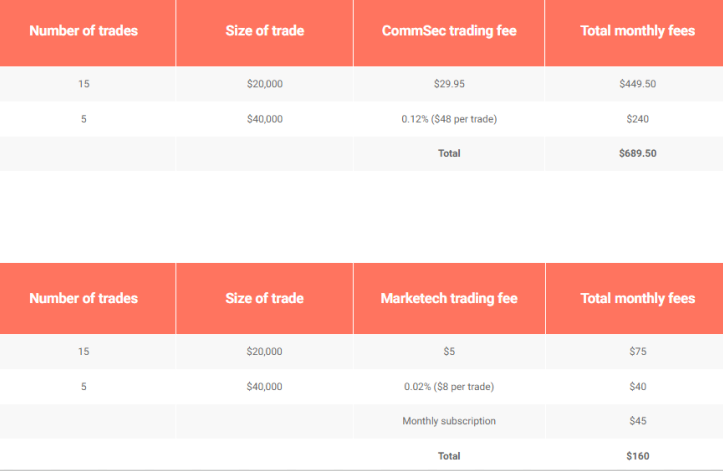Click the CommSec trading fee column header
This screenshot has width=723, height=471.
coord(449,31)
